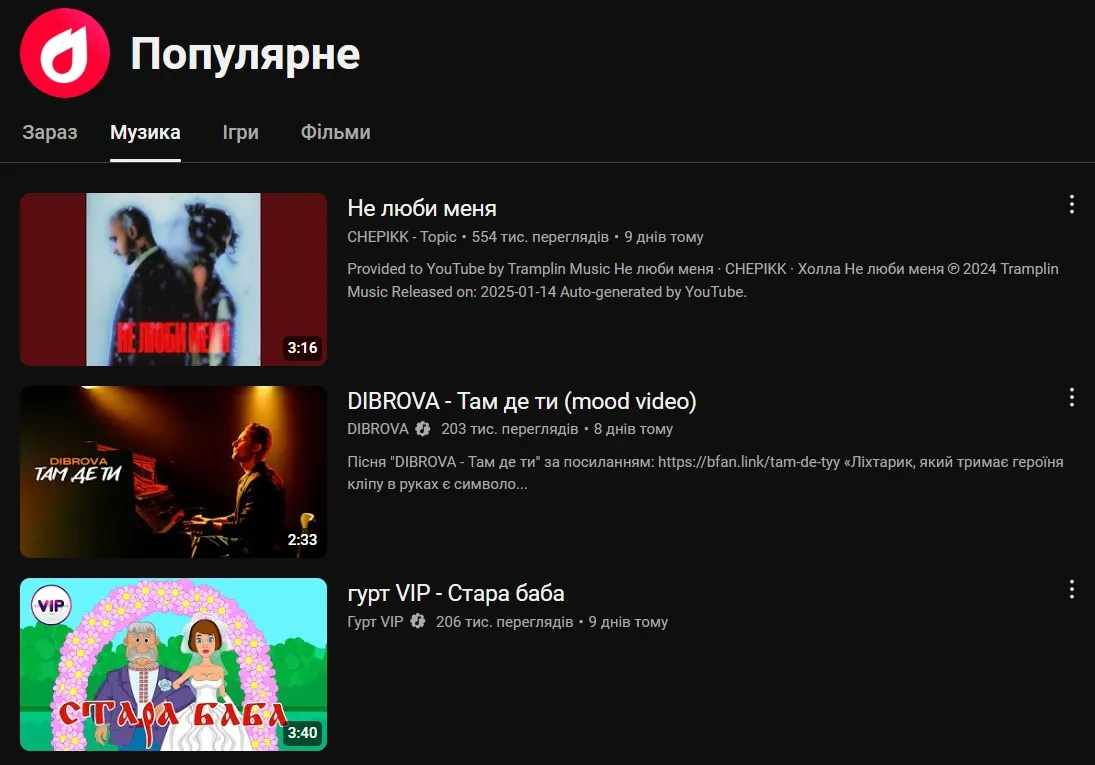
Task: Click title гурт VIP - Стара баба
Action: [x=455, y=593]
